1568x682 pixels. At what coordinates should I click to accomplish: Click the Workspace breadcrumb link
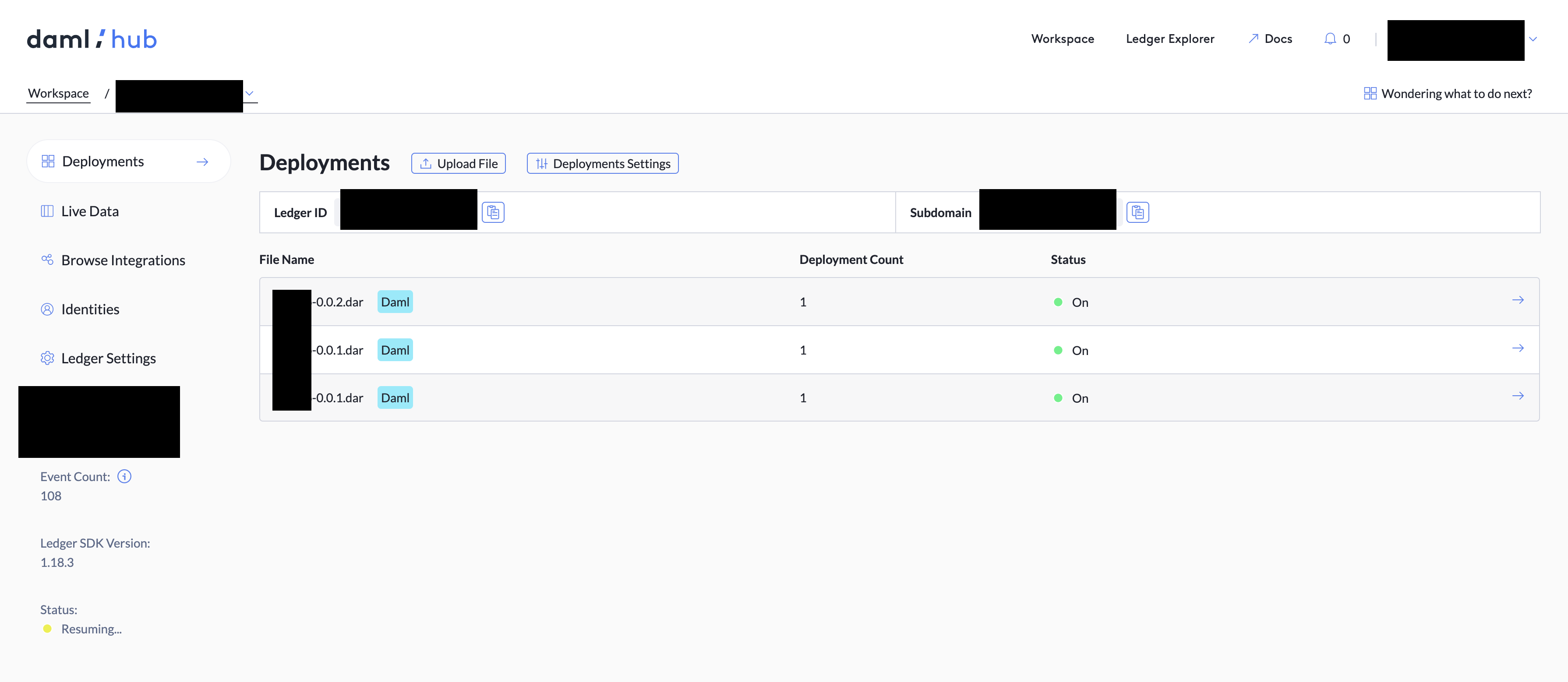(x=58, y=93)
